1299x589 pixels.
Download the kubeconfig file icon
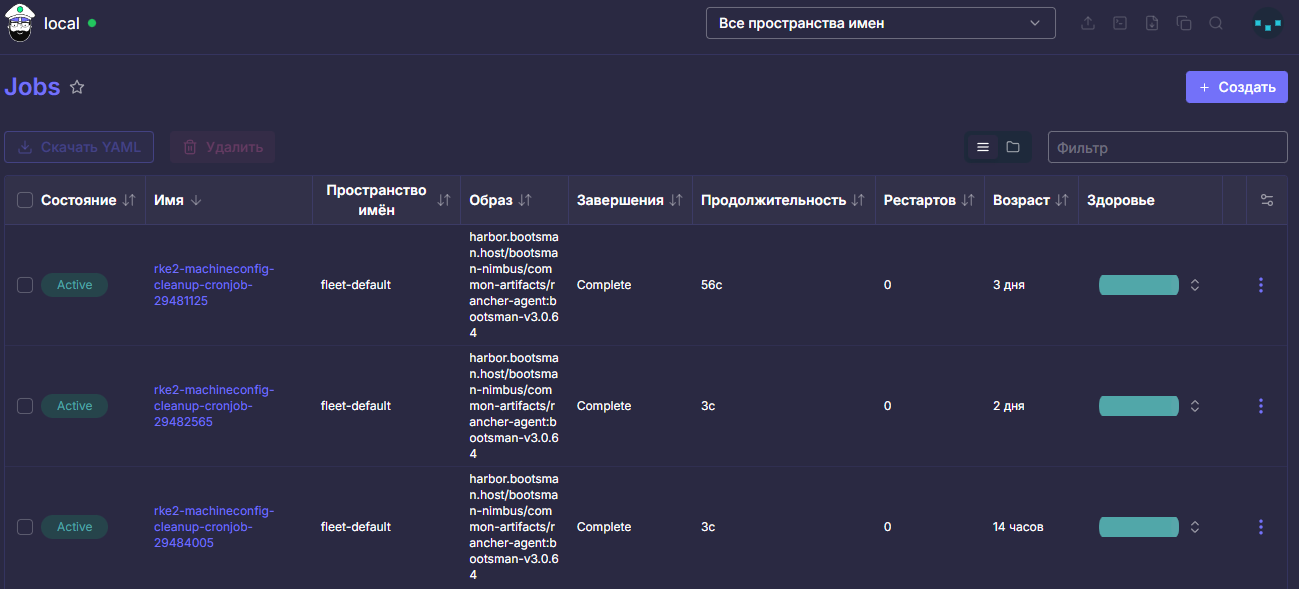click(1152, 23)
